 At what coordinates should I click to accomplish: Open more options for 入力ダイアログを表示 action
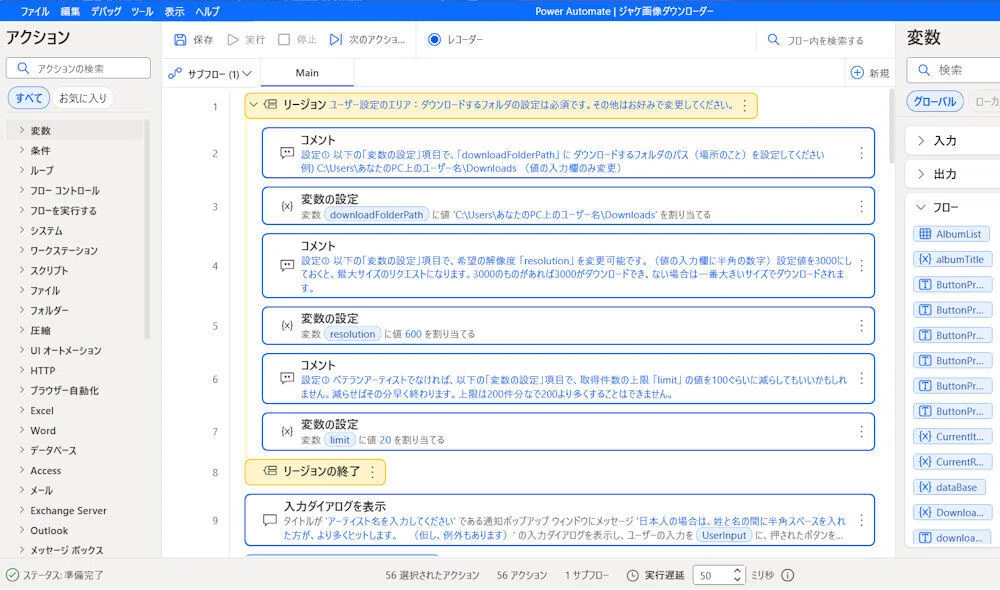pyautogui.click(x=861, y=520)
